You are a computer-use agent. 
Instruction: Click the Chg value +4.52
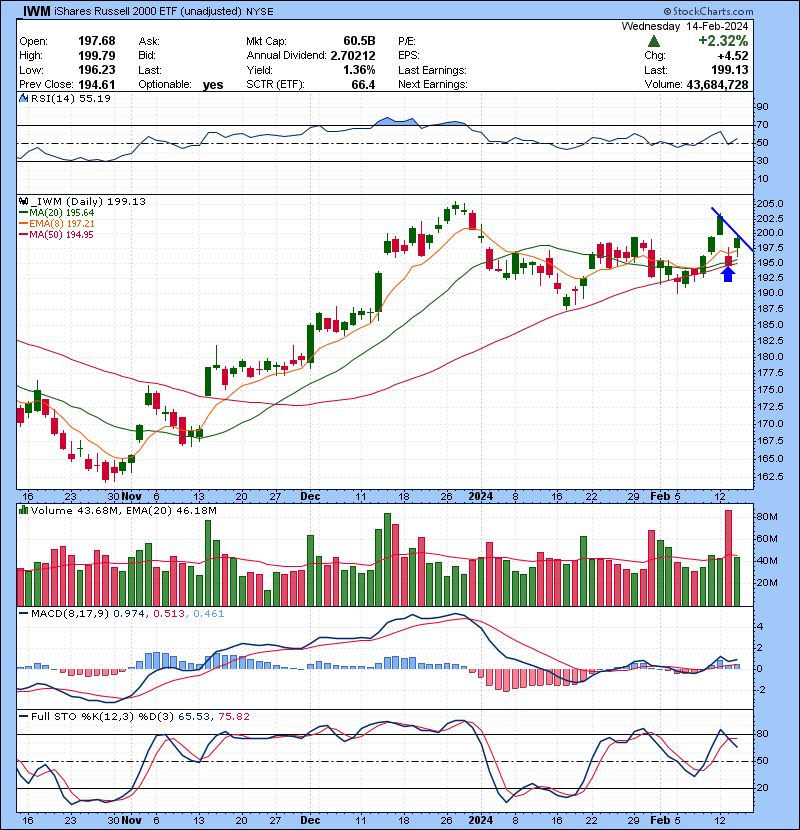pyautogui.click(x=733, y=56)
